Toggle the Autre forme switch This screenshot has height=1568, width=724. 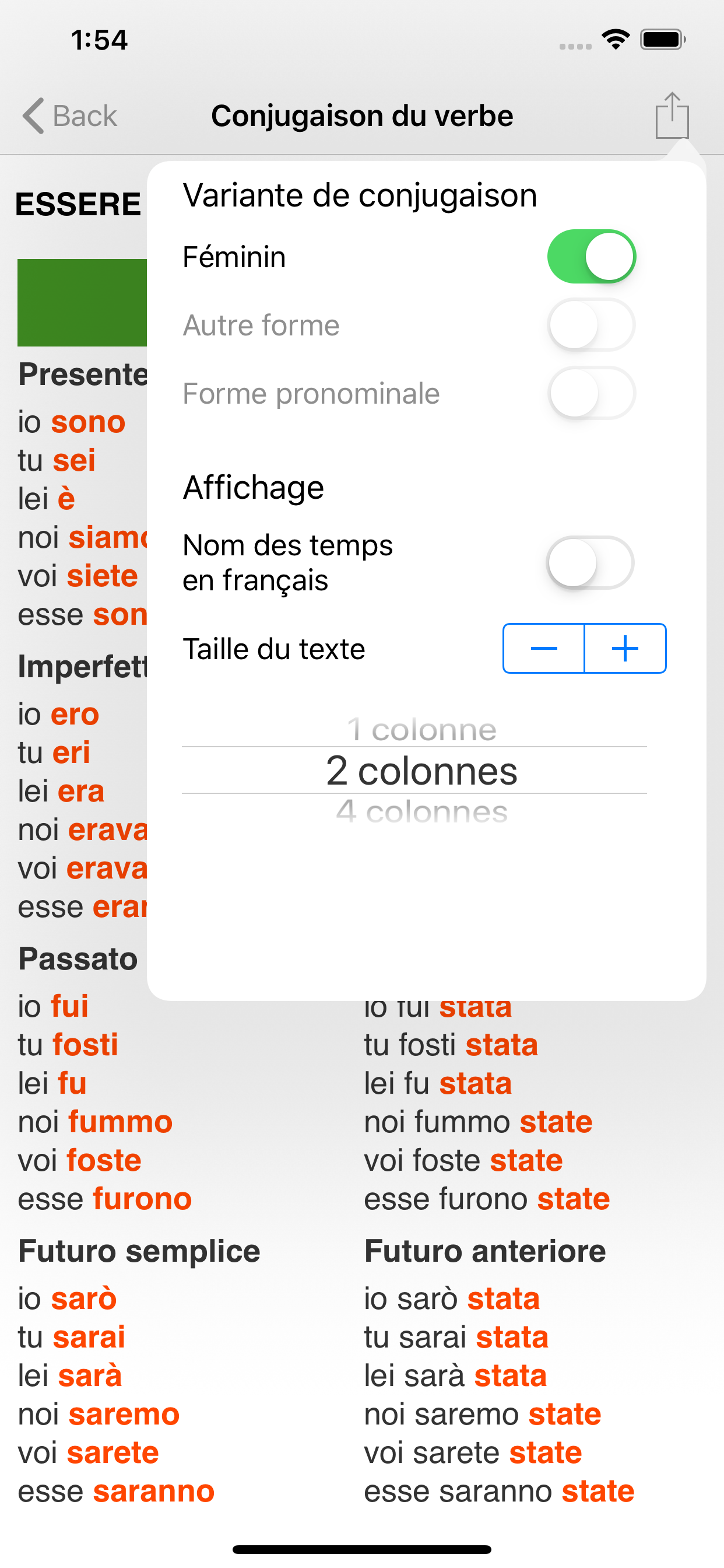[x=591, y=325]
